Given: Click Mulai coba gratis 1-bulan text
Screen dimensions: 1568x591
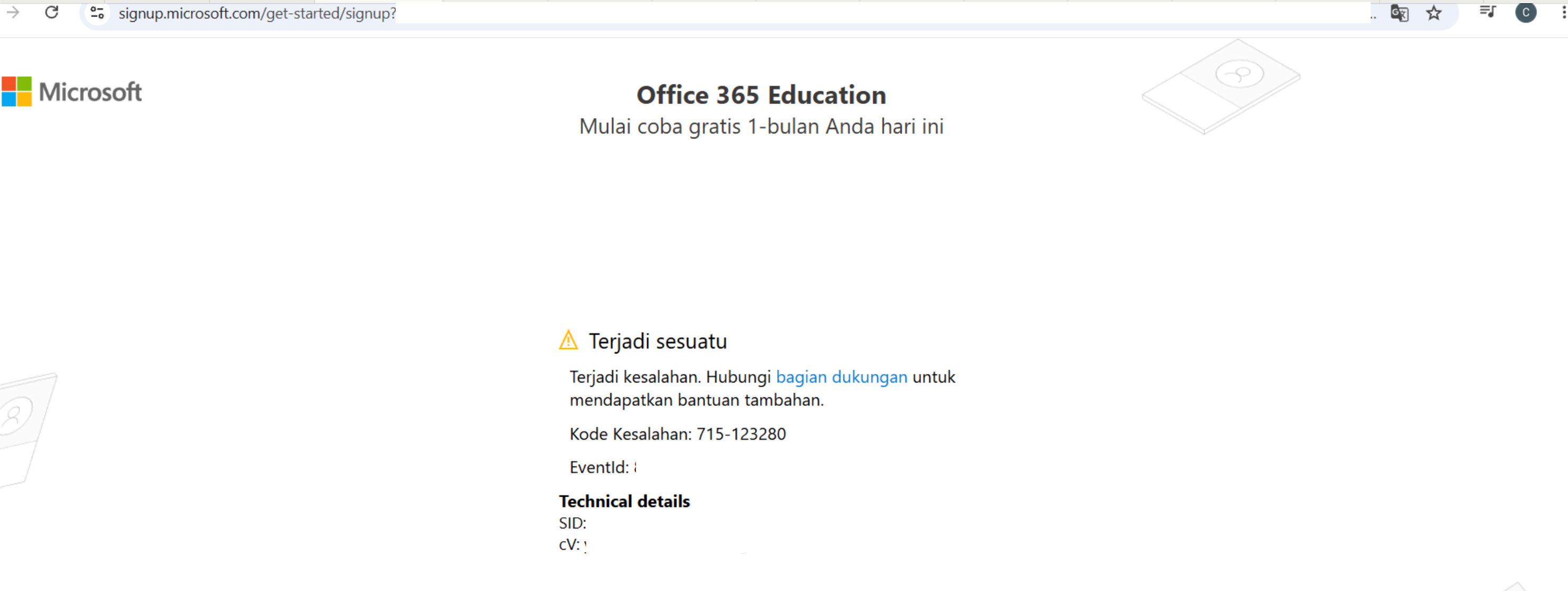Looking at the screenshot, I should click(x=761, y=127).
